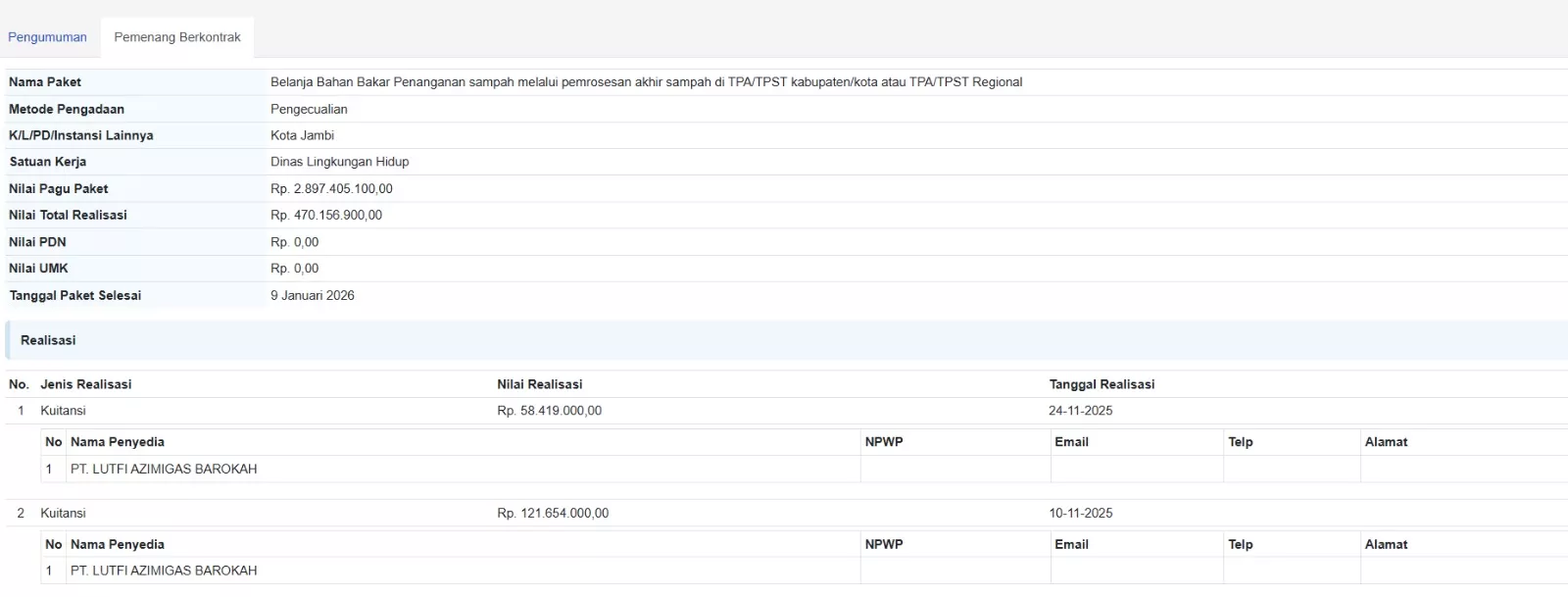Click the Dinas Lingkungan Hidup work unit
This screenshot has height=597, width=1568.
(x=339, y=162)
